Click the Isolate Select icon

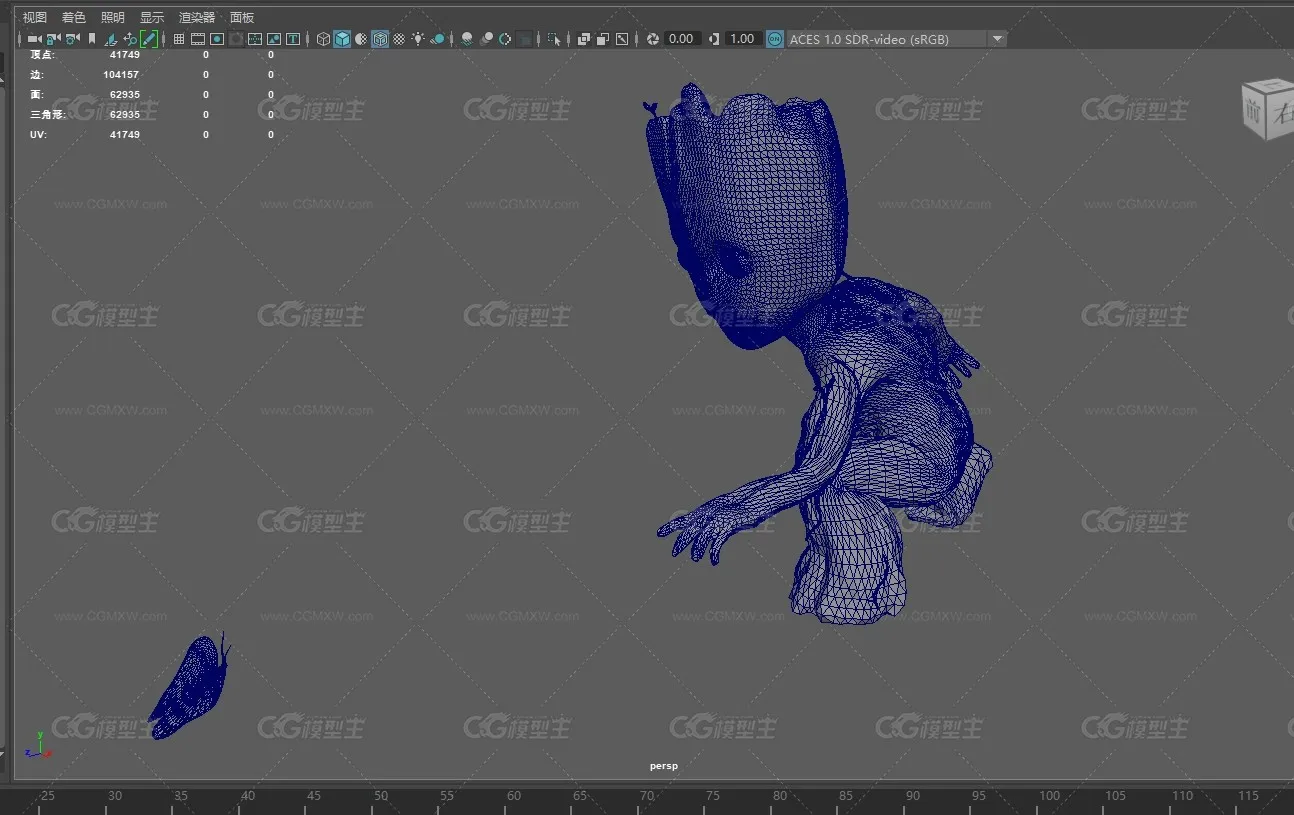point(554,39)
